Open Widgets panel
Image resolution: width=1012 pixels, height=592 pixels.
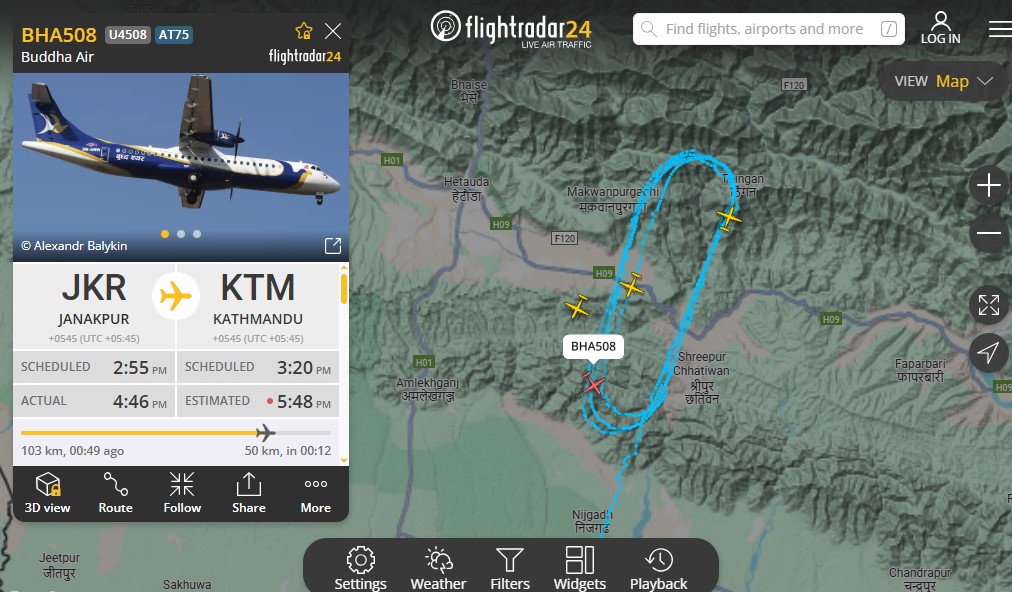tap(580, 569)
